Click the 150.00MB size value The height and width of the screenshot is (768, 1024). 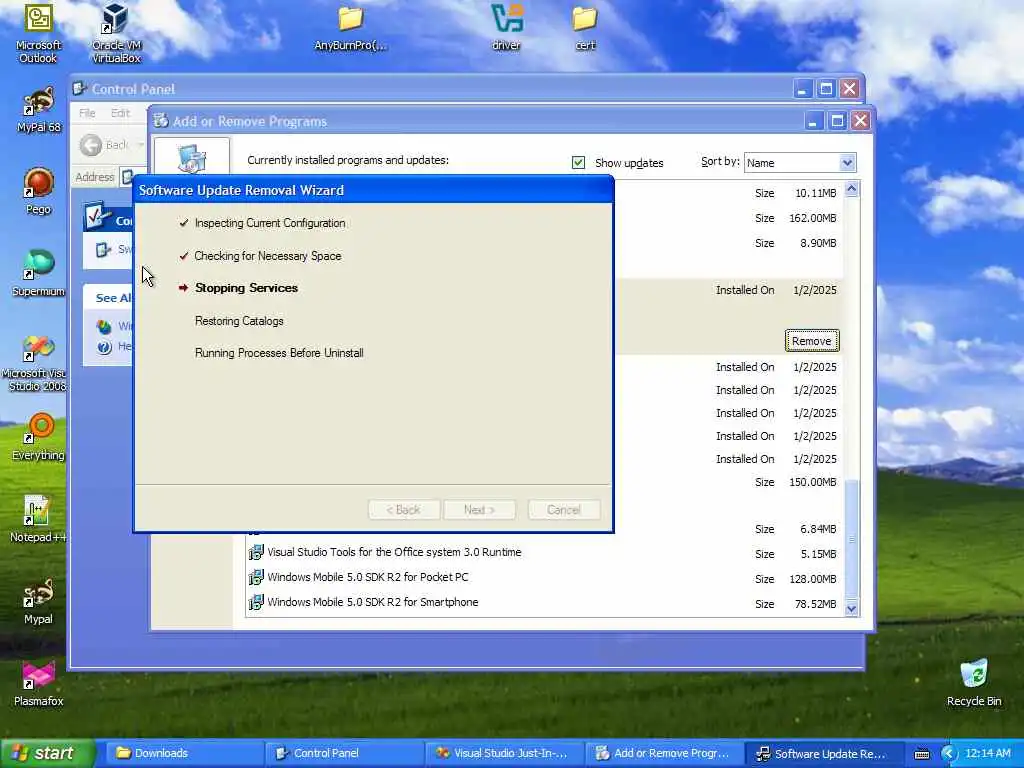[x=812, y=482]
